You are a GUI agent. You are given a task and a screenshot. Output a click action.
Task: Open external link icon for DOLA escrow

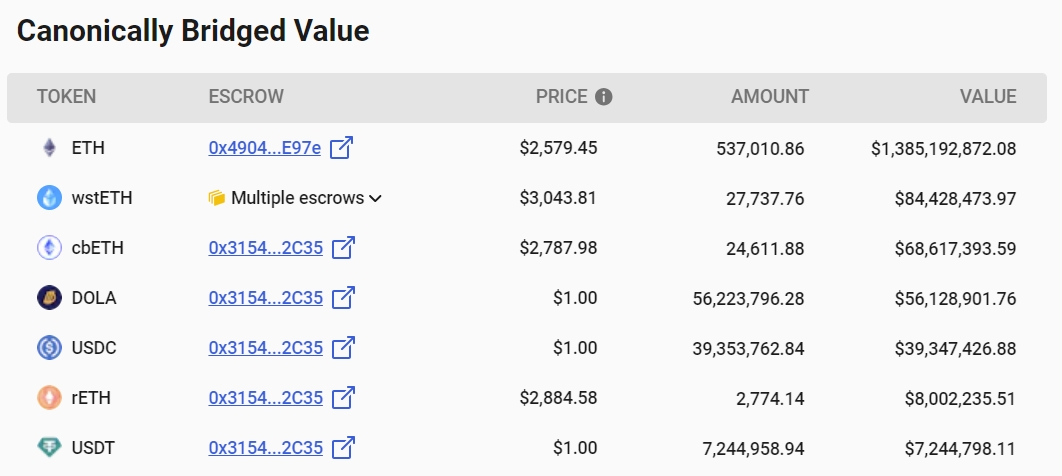(x=343, y=297)
